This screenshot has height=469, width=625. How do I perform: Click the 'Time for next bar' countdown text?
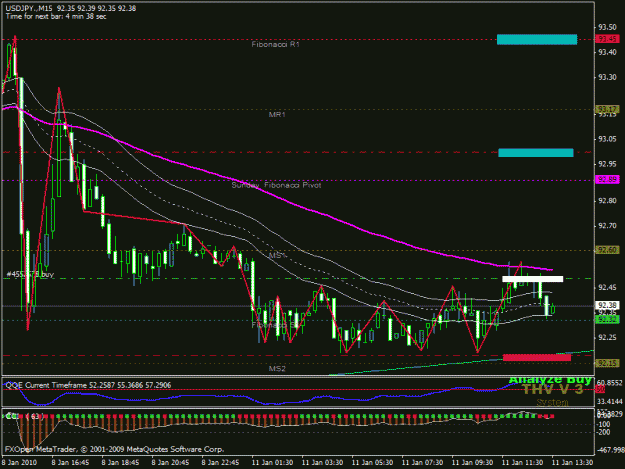(56, 16)
